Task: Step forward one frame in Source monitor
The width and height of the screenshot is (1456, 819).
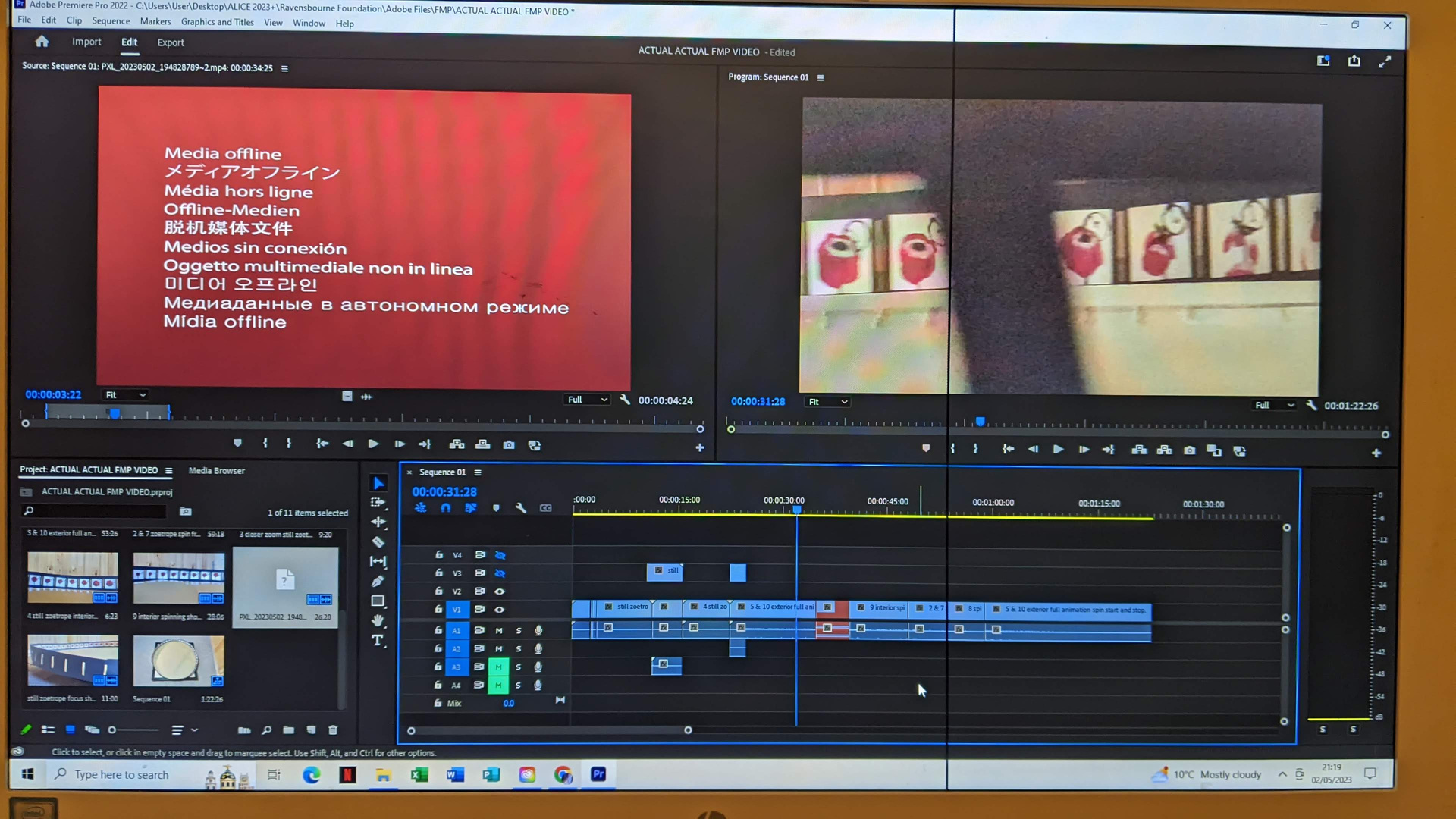Action: (x=400, y=444)
